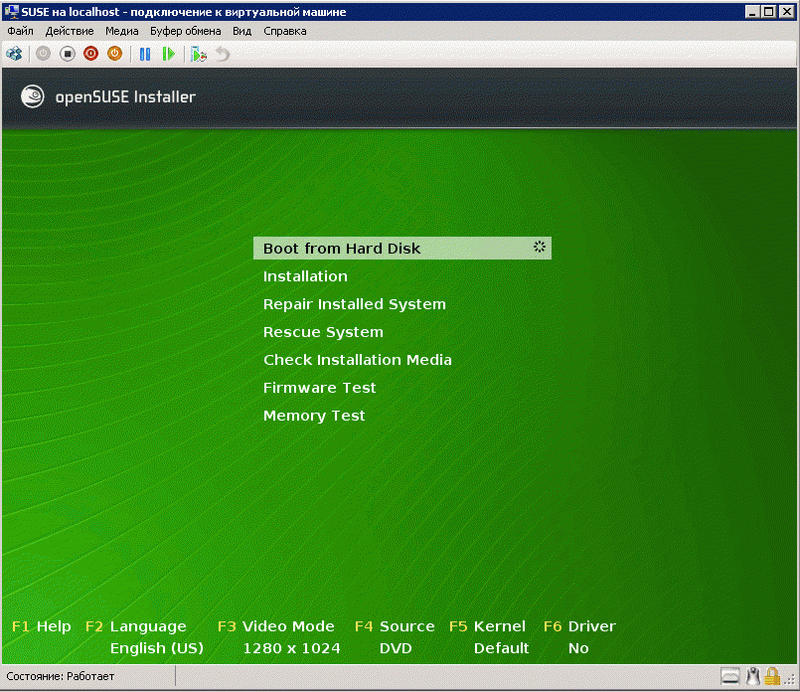This screenshot has width=800, height=692.
Task: Select the Installation boot option
Action: click(305, 276)
